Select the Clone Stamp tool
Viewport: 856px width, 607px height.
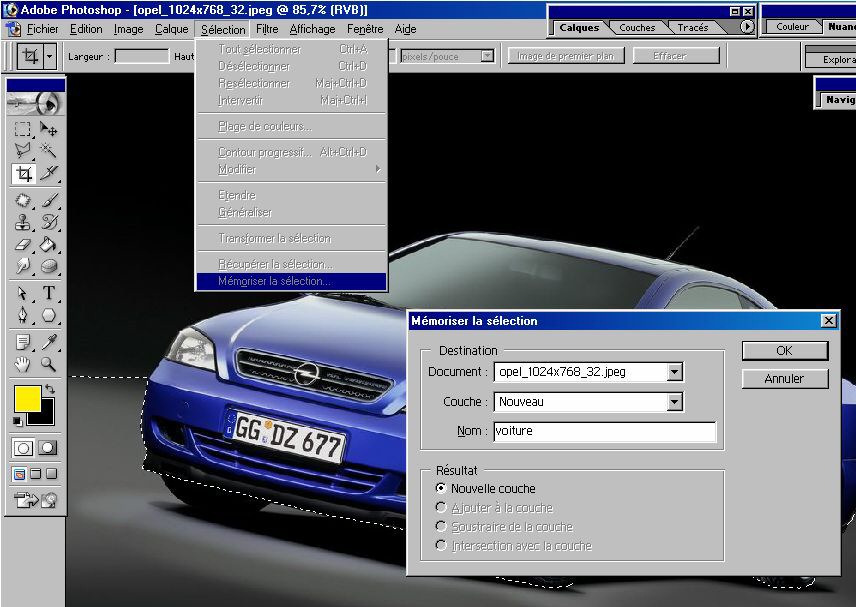click(23, 222)
